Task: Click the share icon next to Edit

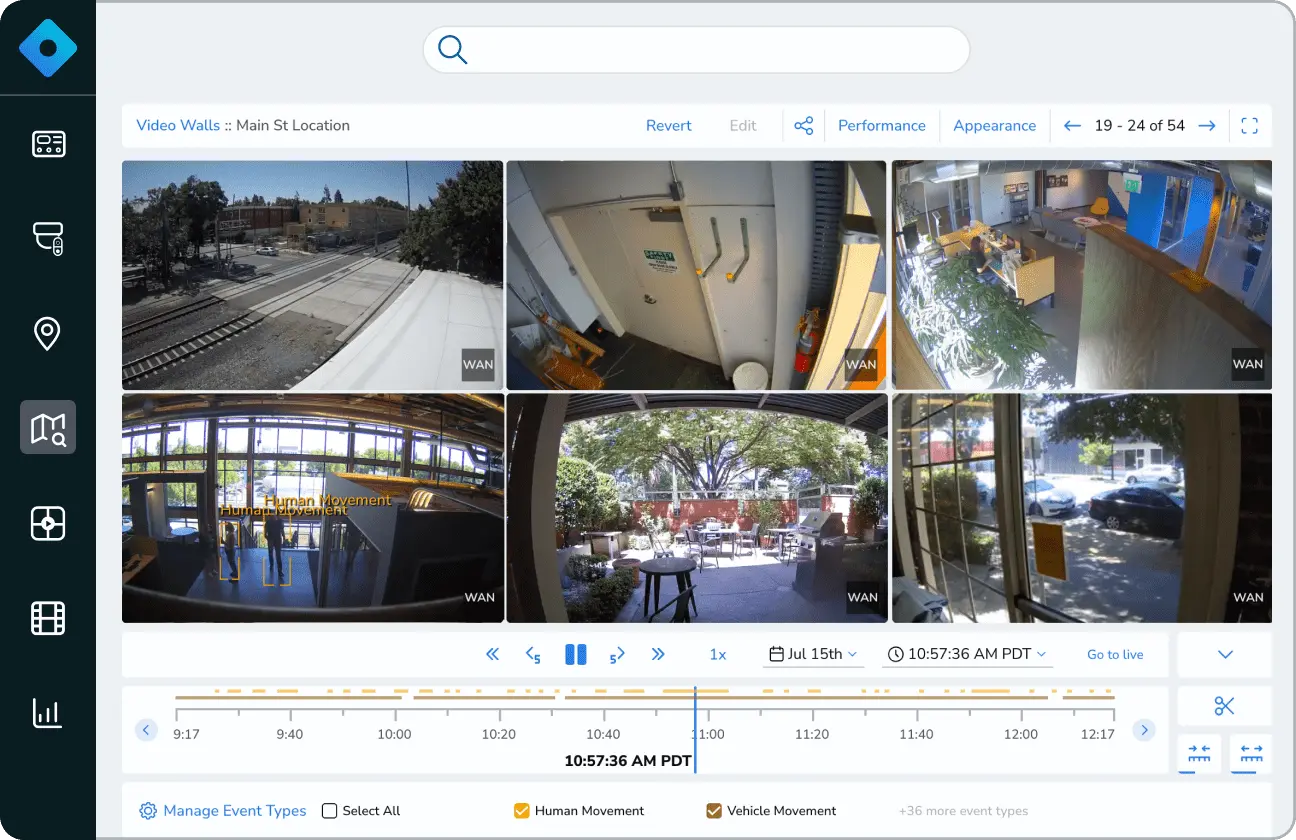Action: (804, 125)
